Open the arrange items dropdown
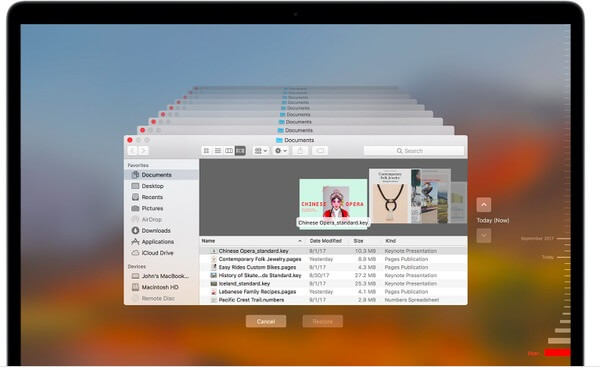The width and height of the screenshot is (600, 370). 261,151
